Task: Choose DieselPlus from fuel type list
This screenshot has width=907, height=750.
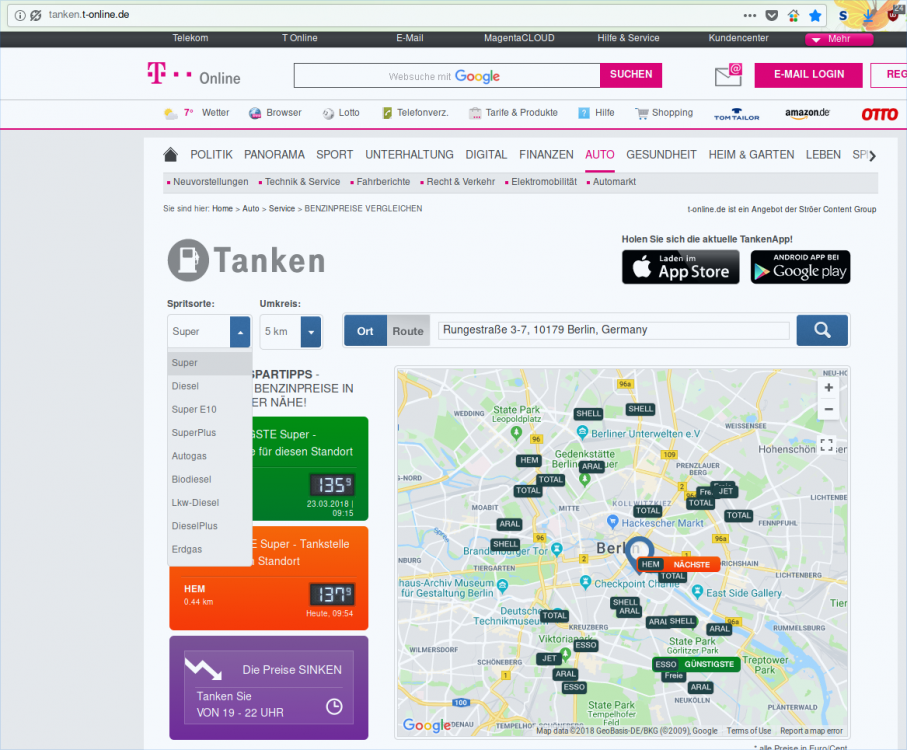Action: pos(209,526)
